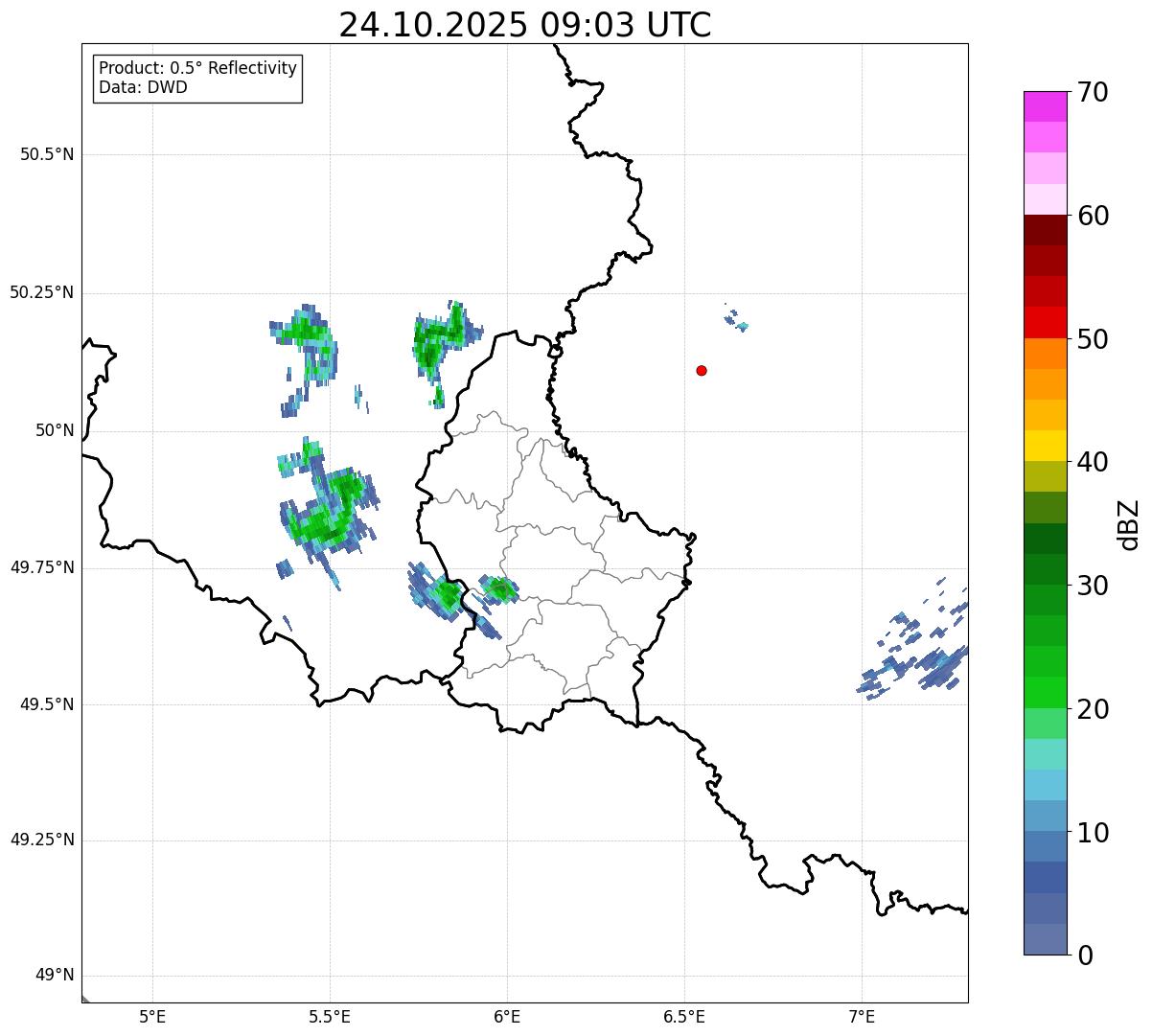Click the latitude label 50.5°N
The height and width of the screenshot is (1036, 1152).
click(47, 154)
